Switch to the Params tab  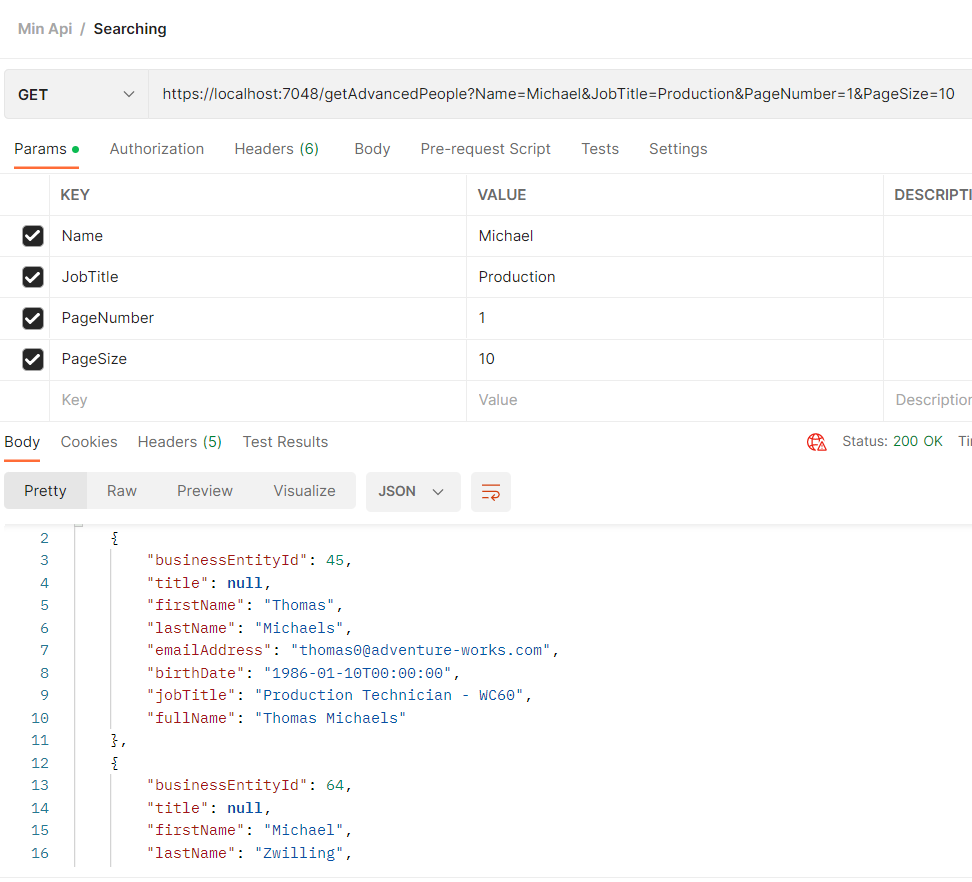click(x=46, y=149)
